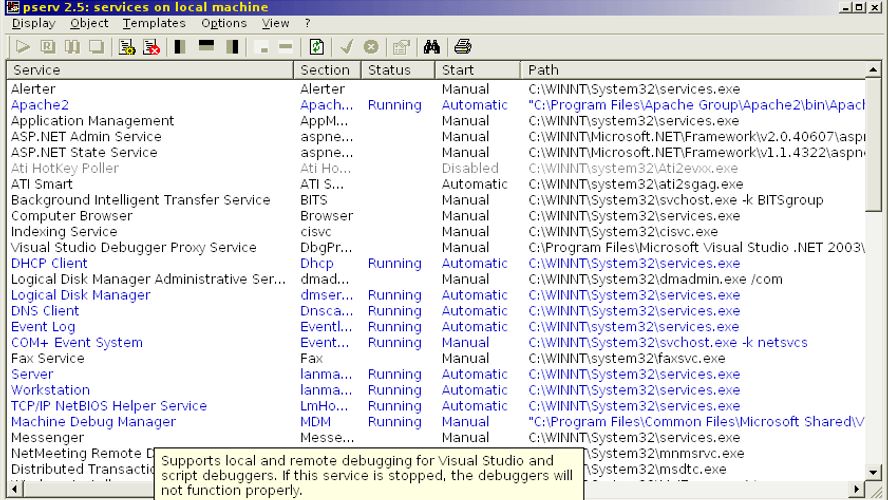Select the ASP.NET Admin Service row
The width and height of the screenshot is (888, 500).
(436, 136)
